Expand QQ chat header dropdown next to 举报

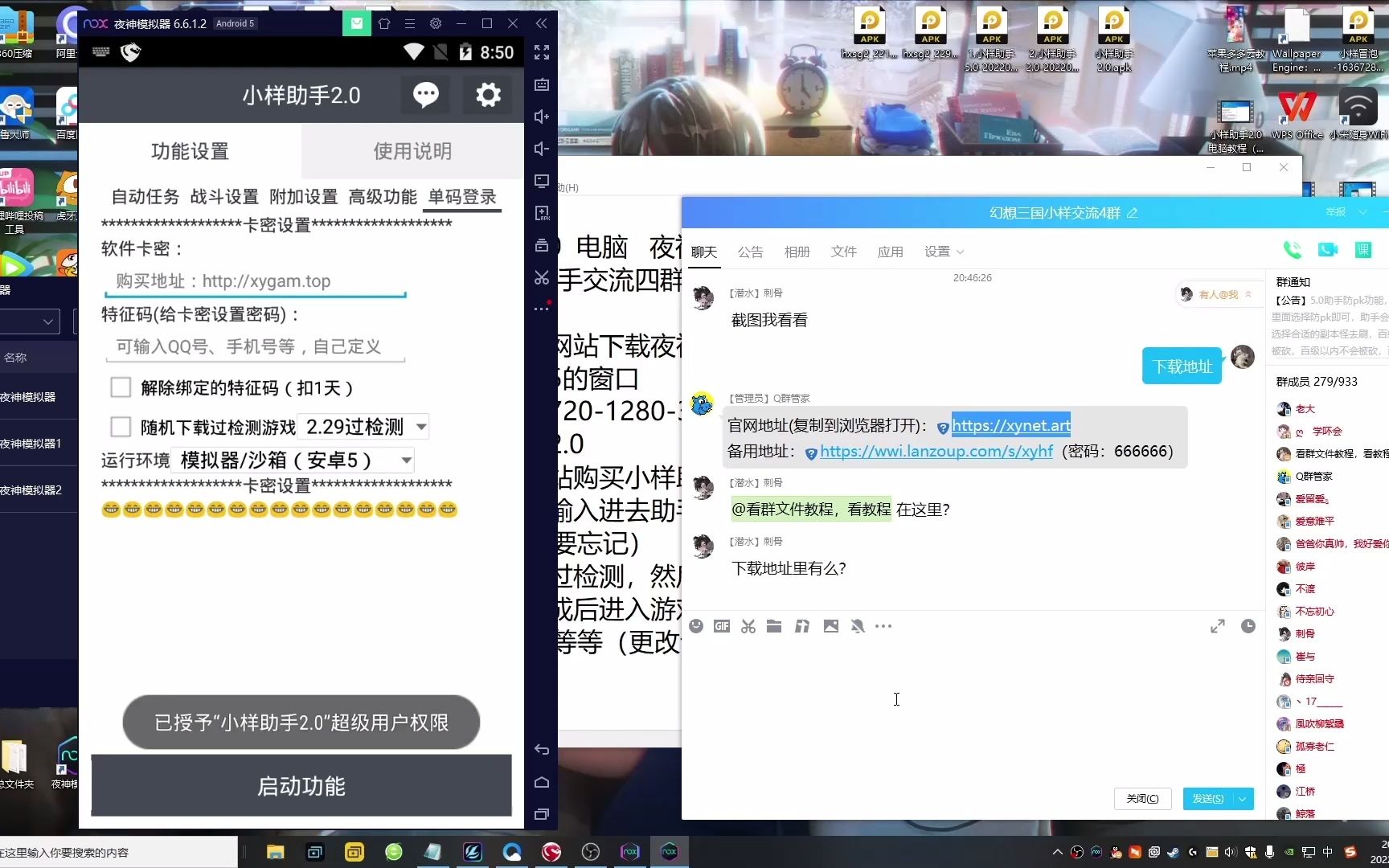(x=1362, y=212)
